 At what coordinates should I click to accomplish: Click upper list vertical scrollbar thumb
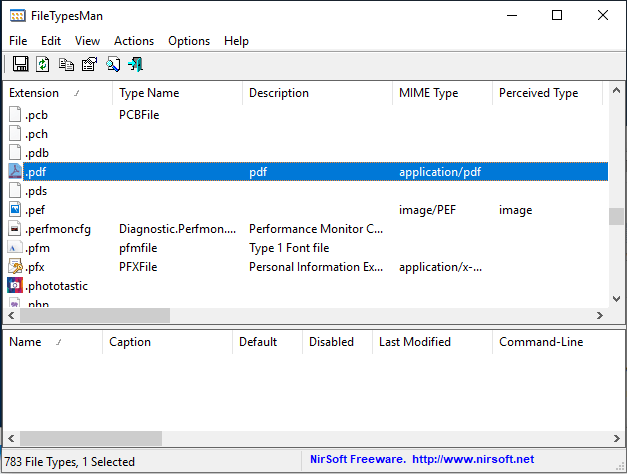616,216
